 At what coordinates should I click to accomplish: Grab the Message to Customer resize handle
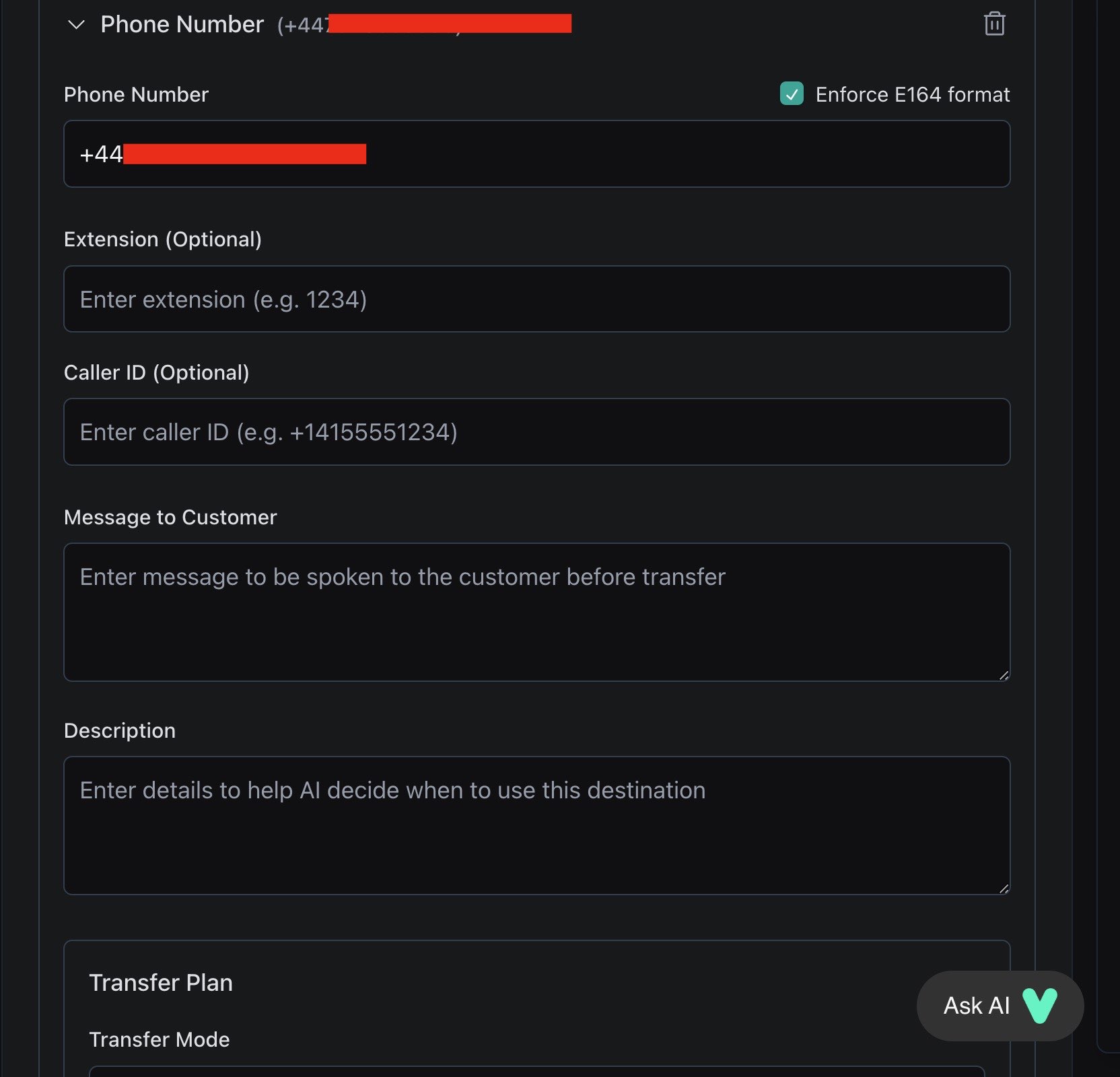pos(1004,675)
